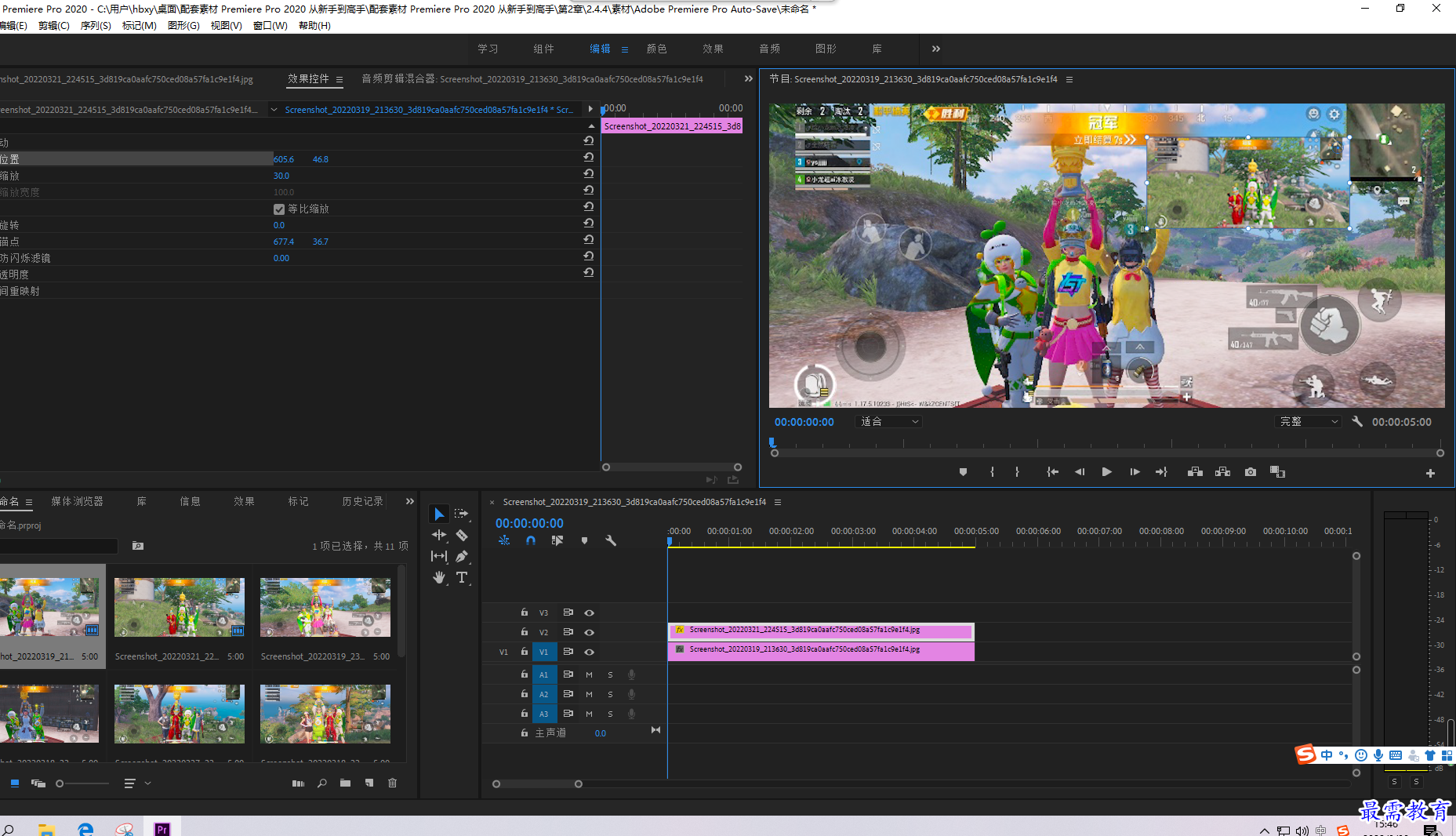
Task: Click the Extract button in program monitor
Action: point(1222,472)
